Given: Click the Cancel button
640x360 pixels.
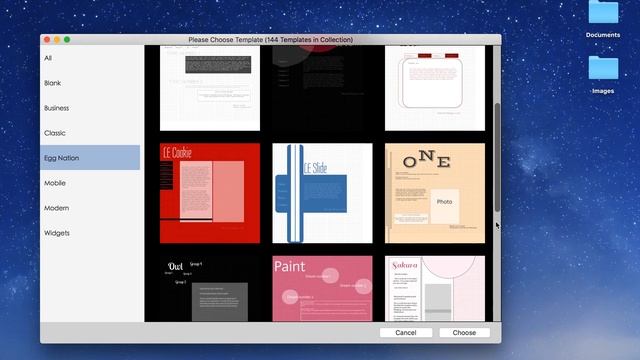Looking at the screenshot, I should [x=406, y=333].
